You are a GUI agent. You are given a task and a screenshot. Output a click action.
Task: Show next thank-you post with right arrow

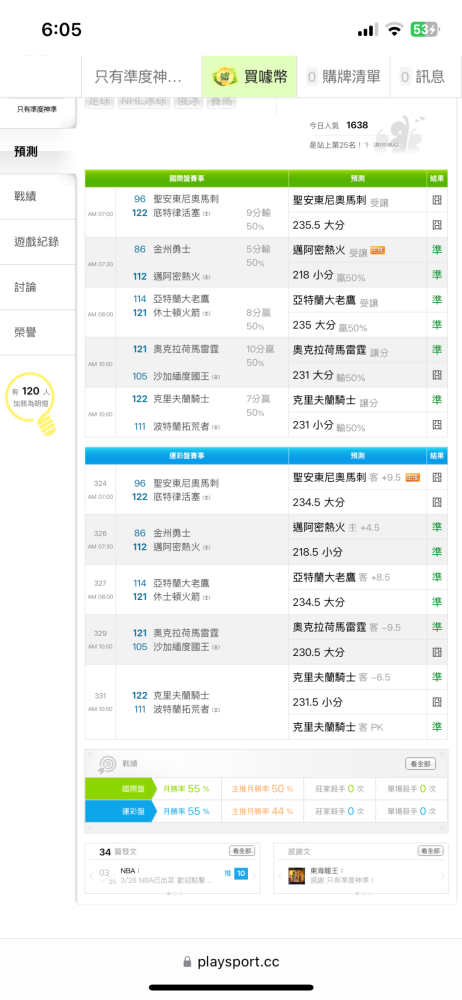pyautogui.click(x=443, y=876)
